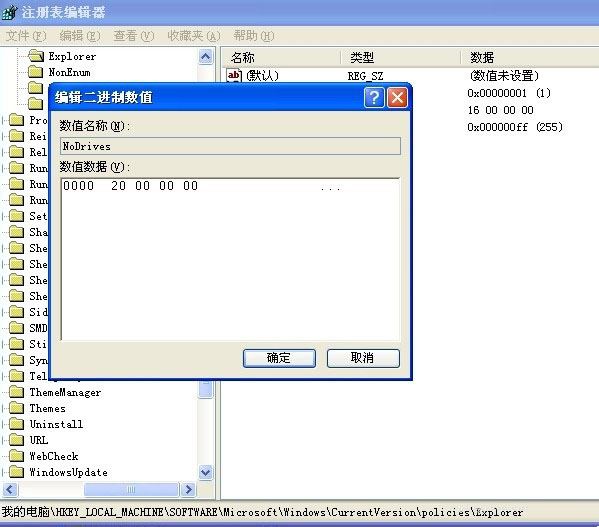Click the dialog help question-mark icon
The image size is (599, 527).
pyautogui.click(x=374, y=98)
